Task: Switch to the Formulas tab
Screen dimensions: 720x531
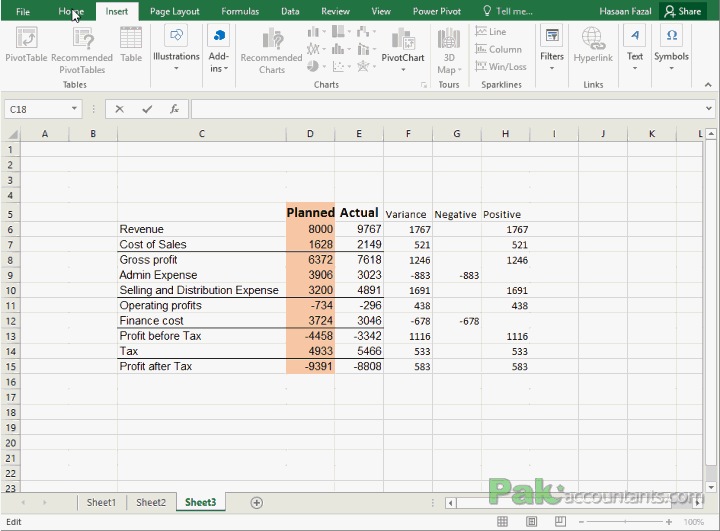Action: tap(240, 11)
